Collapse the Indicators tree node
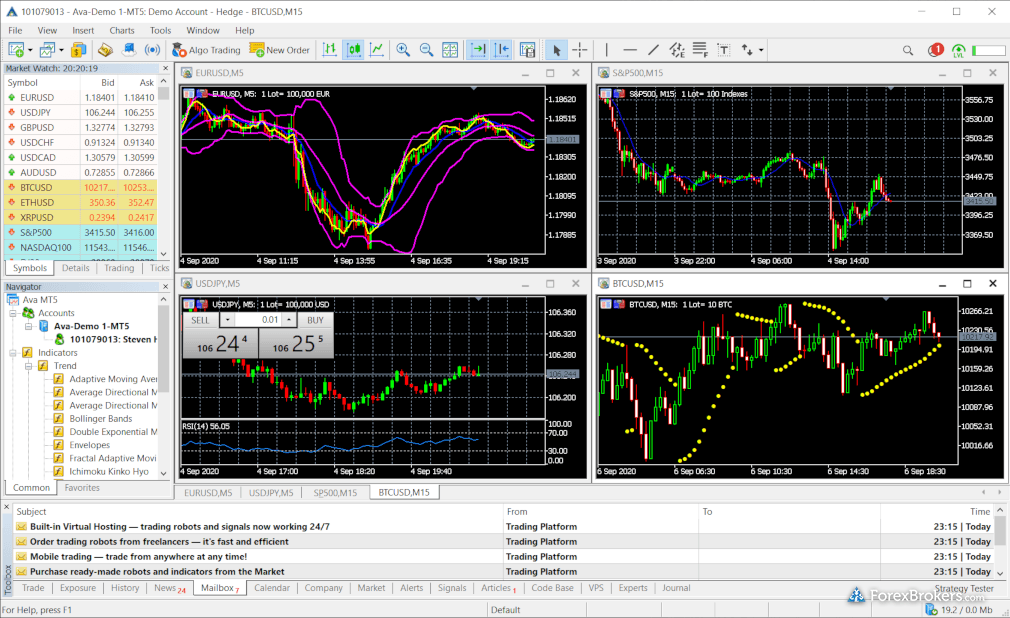The image size is (1010, 618). click(x=12, y=352)
